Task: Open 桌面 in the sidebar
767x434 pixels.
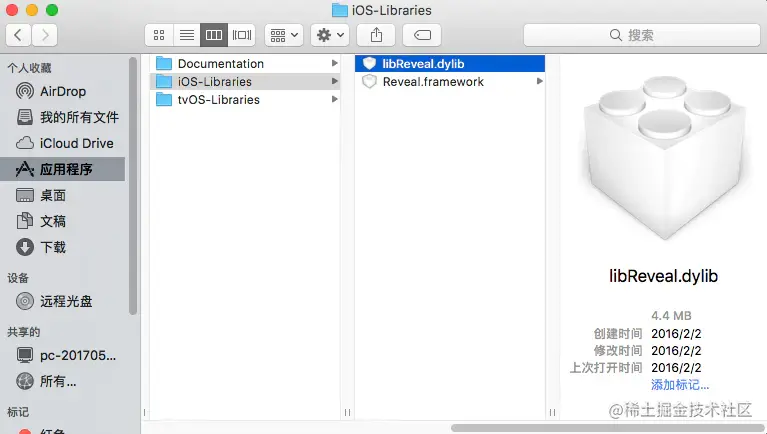Action: [x=63, y=195]
